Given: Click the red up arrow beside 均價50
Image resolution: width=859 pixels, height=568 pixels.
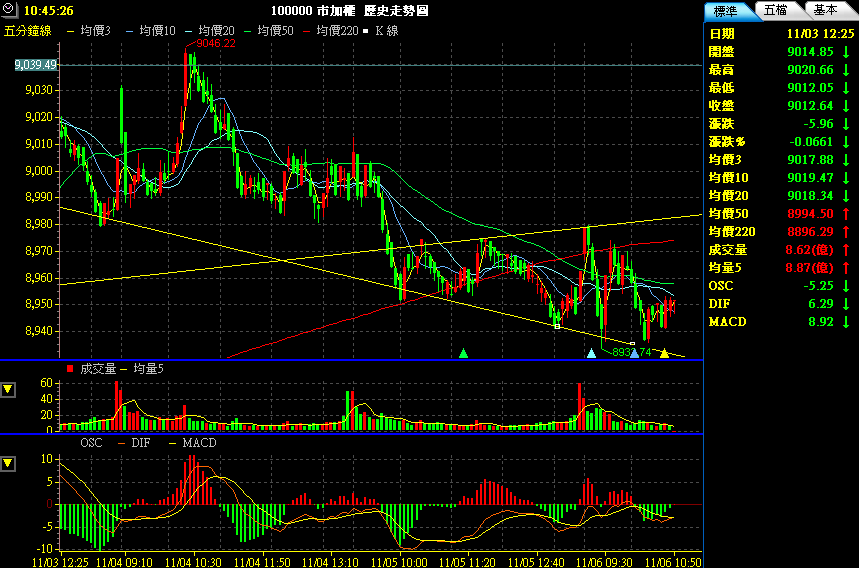Looking at the screenshot, I should pos(846,214).
